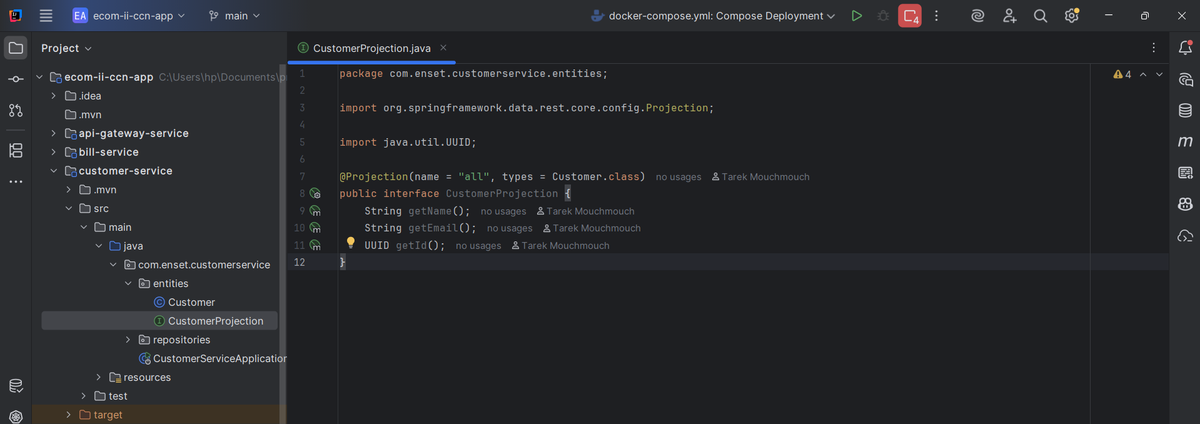Expand the bill-service module
1200x424 pixels.
pos(53,152)
